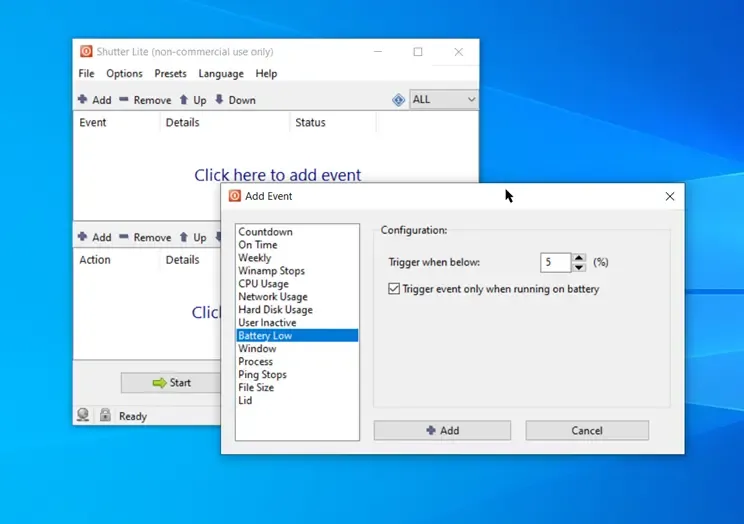Select Lid in the event list

(x=297, y=400)
